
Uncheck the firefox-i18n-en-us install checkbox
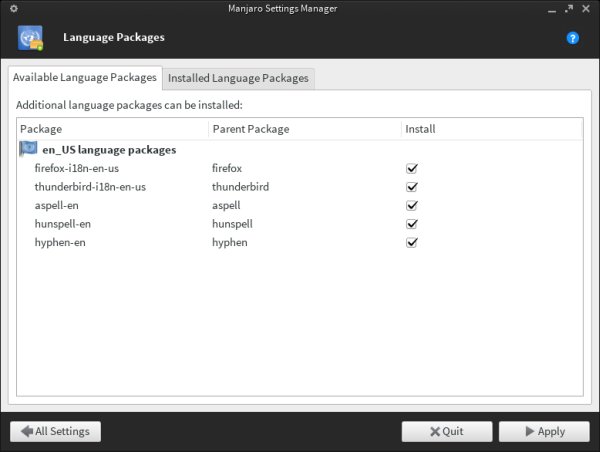(411, 168)
